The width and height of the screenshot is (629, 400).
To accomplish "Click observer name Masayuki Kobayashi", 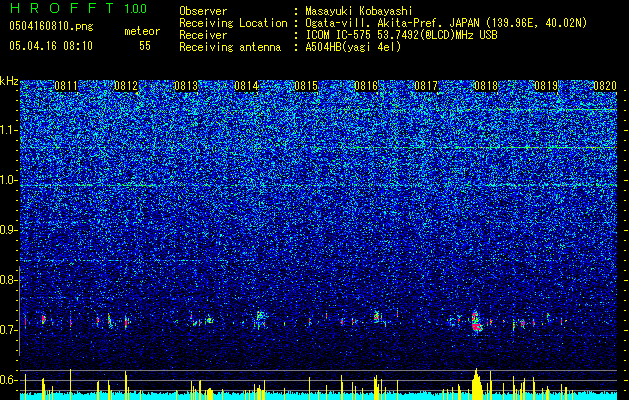I will coord(359,11).
